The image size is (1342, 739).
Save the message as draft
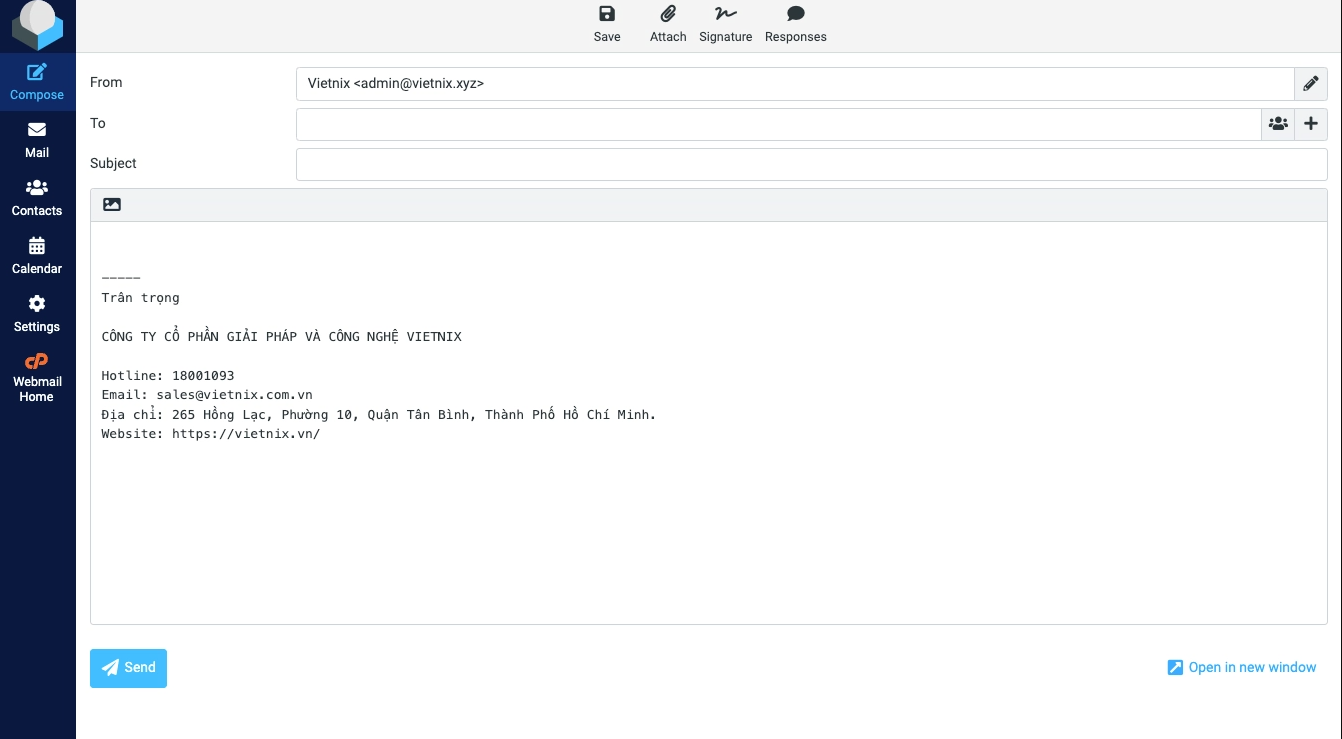coord(607,25)
